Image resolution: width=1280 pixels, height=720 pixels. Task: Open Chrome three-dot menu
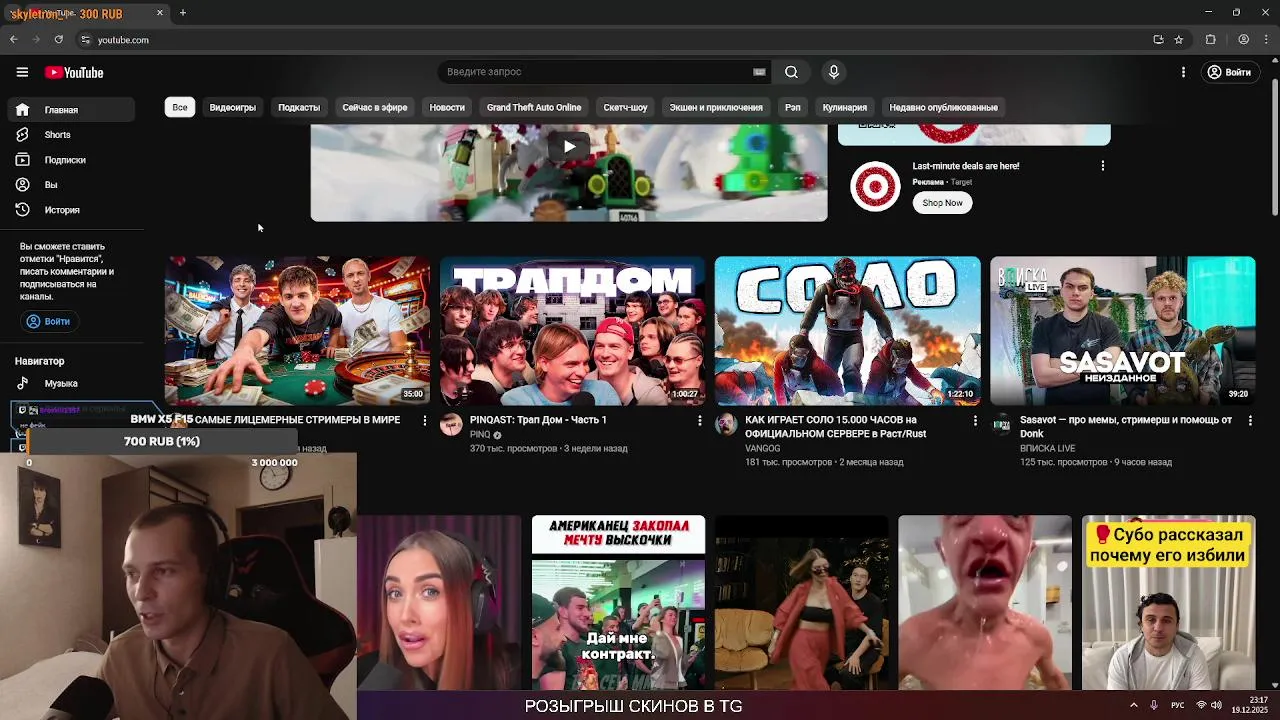[1266, 40]
